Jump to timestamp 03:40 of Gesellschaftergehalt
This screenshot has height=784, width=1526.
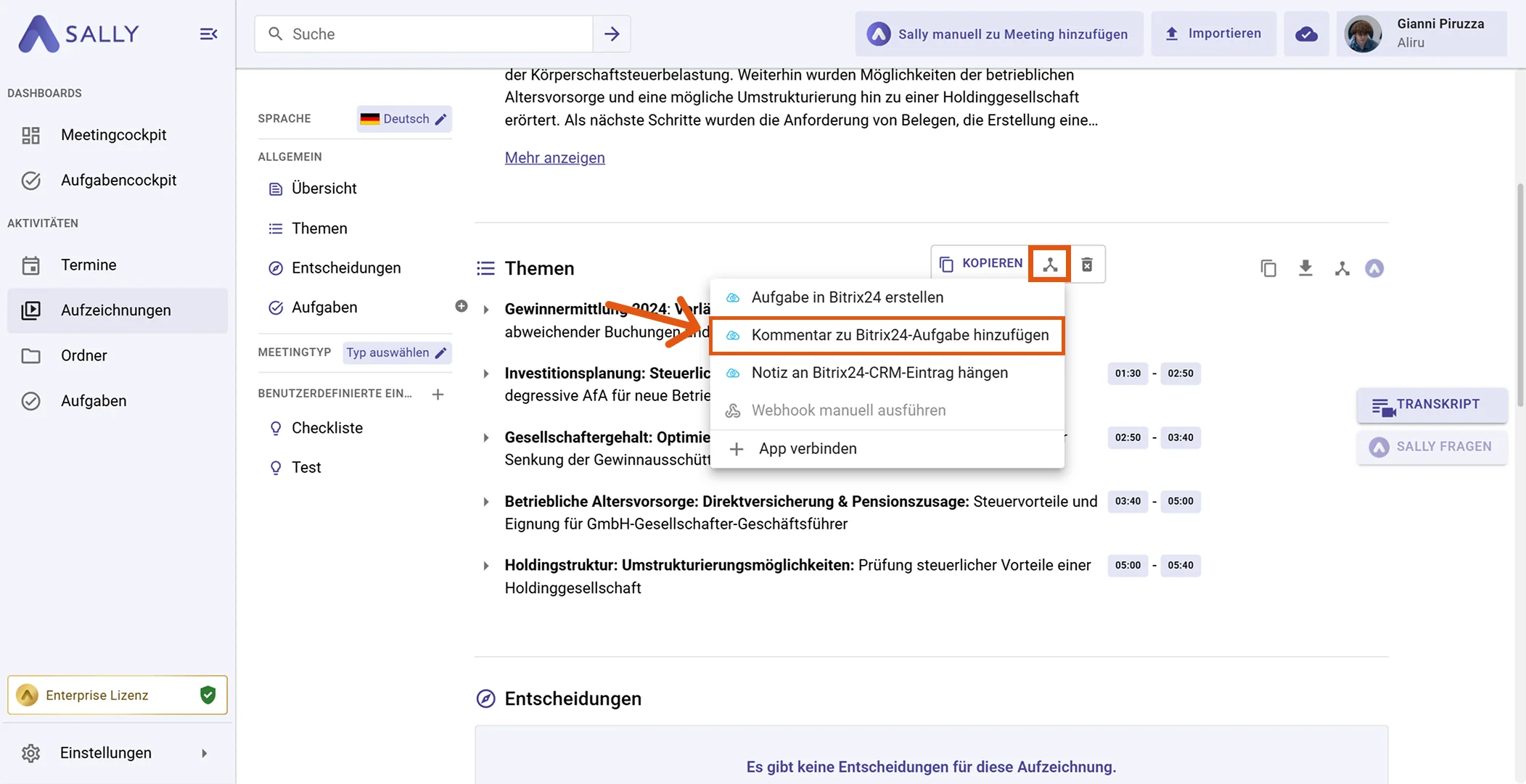tap(1181, 437)
